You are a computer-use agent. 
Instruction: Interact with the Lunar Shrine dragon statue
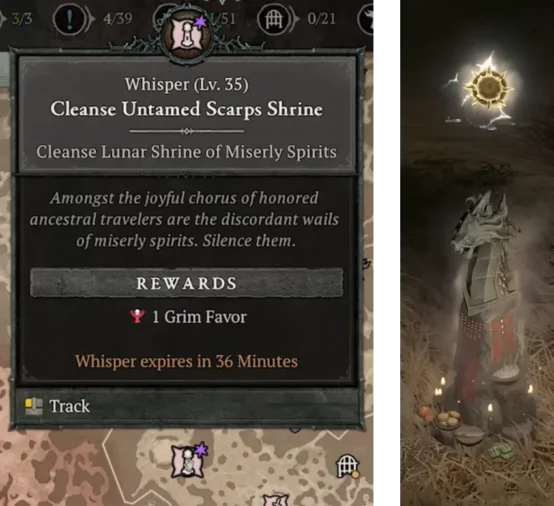(486, 293)
